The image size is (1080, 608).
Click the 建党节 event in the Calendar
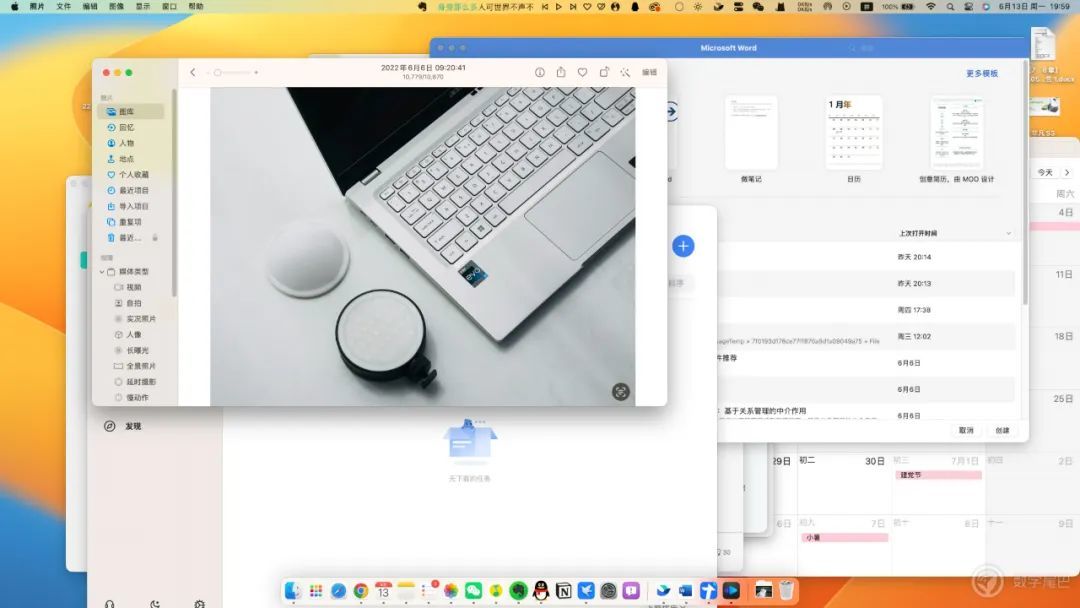point(938,475)
